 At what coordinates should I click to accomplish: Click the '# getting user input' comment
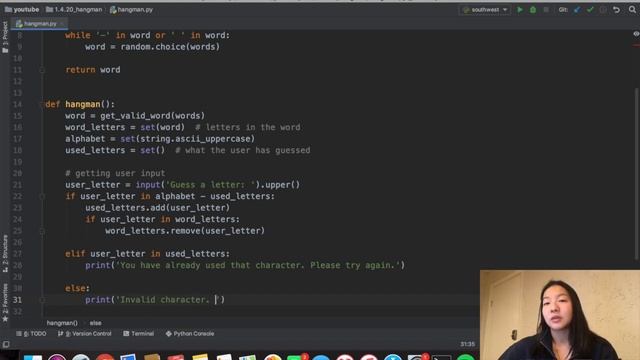point(115,173)
